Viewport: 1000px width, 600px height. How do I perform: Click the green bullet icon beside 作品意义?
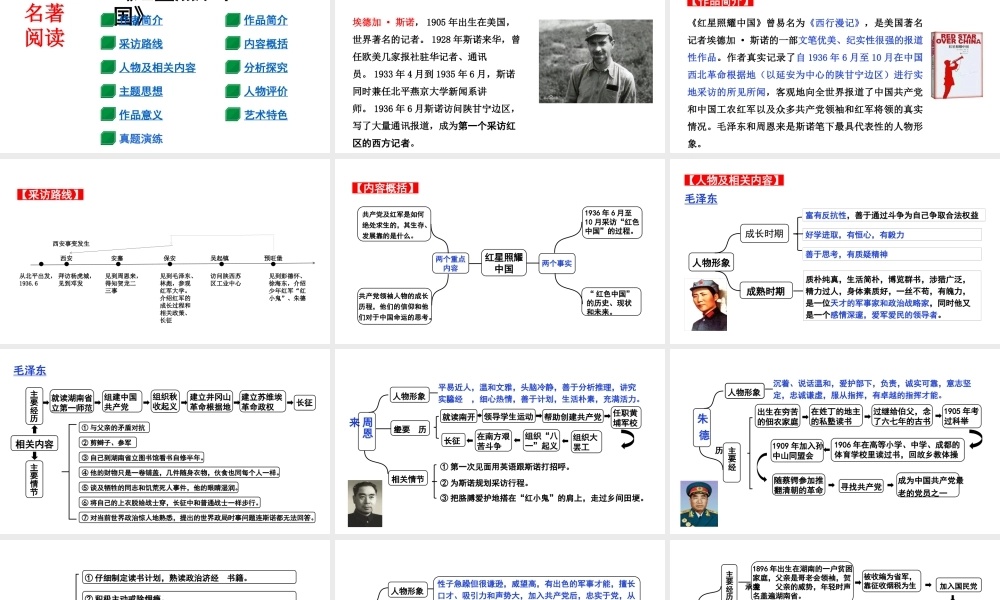pos(108,114)
